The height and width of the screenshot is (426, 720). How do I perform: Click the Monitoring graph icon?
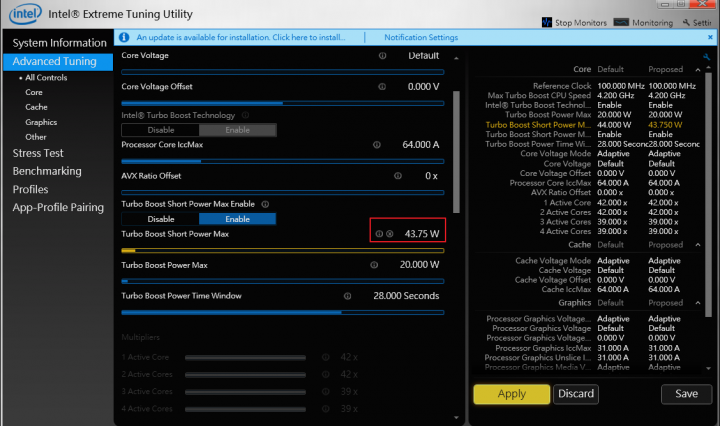click(621, 22)
